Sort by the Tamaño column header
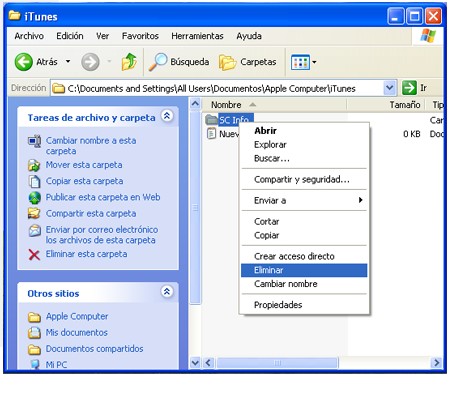Screen dimensions: 450x401 [387, 105]
